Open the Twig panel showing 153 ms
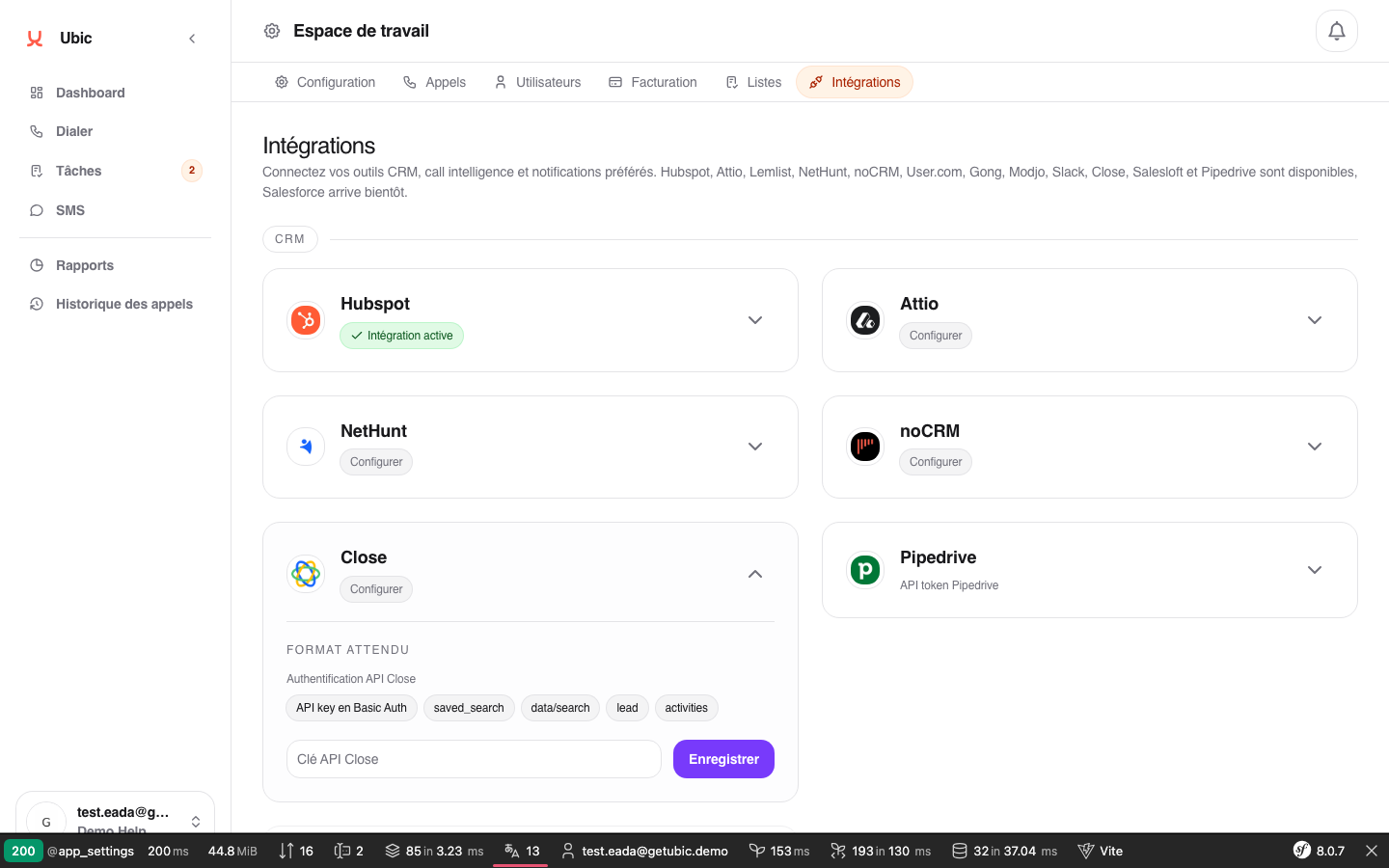The height and width of the screenshot is (868, 1389). tap(779, 851)
